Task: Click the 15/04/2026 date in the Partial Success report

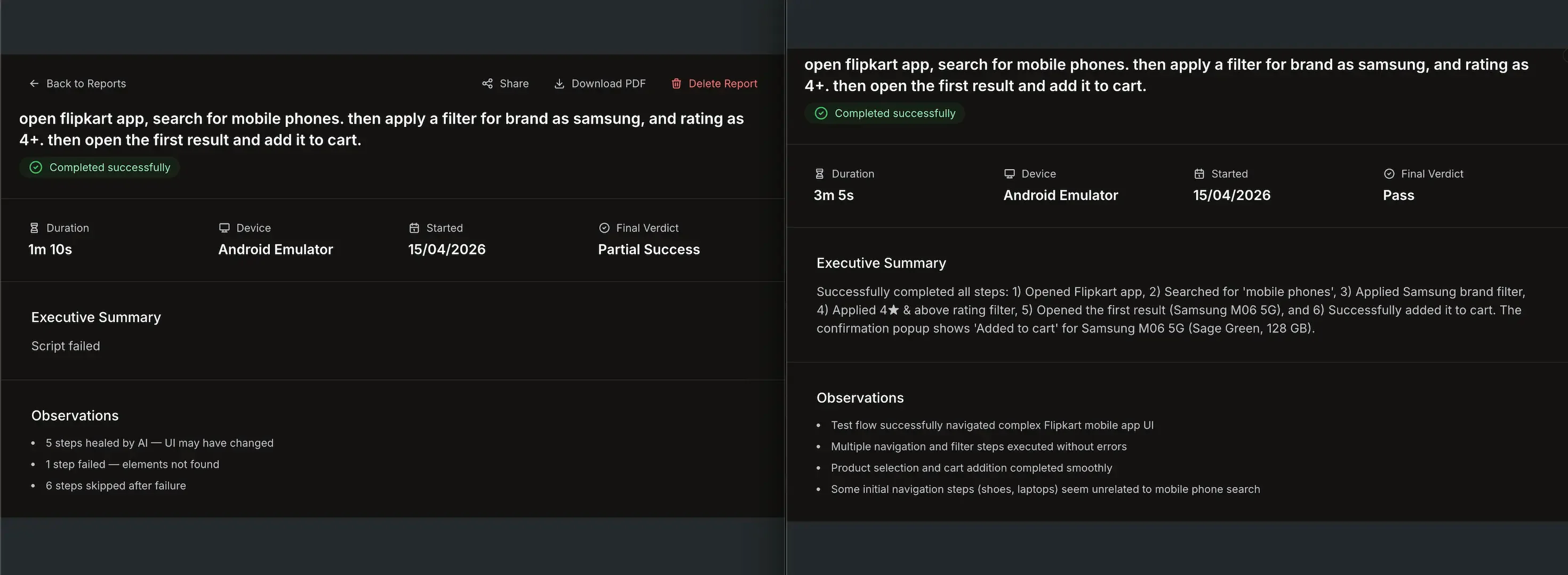Action: tap(447, 250)
